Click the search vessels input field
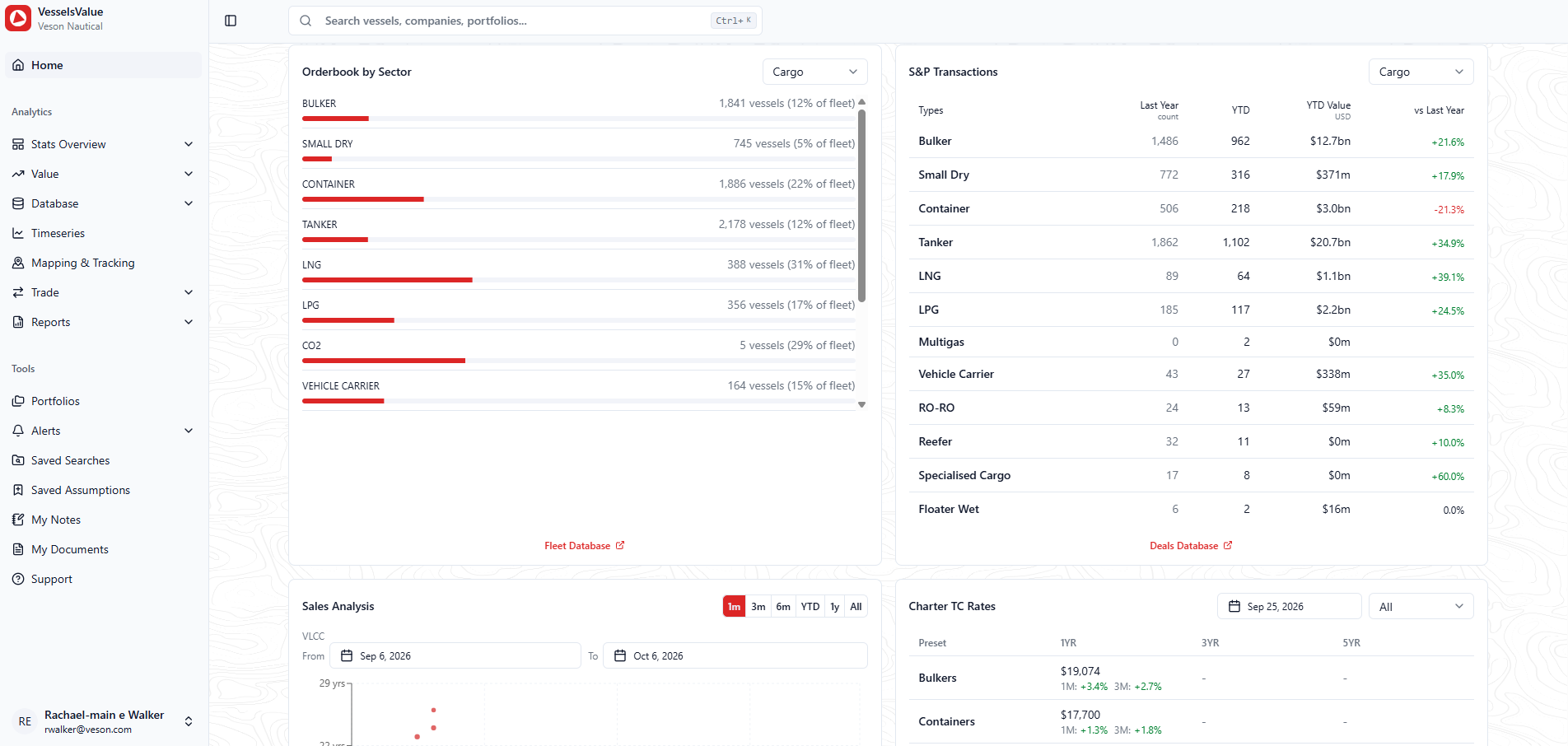1568x746 pixels. coord(525,21)
